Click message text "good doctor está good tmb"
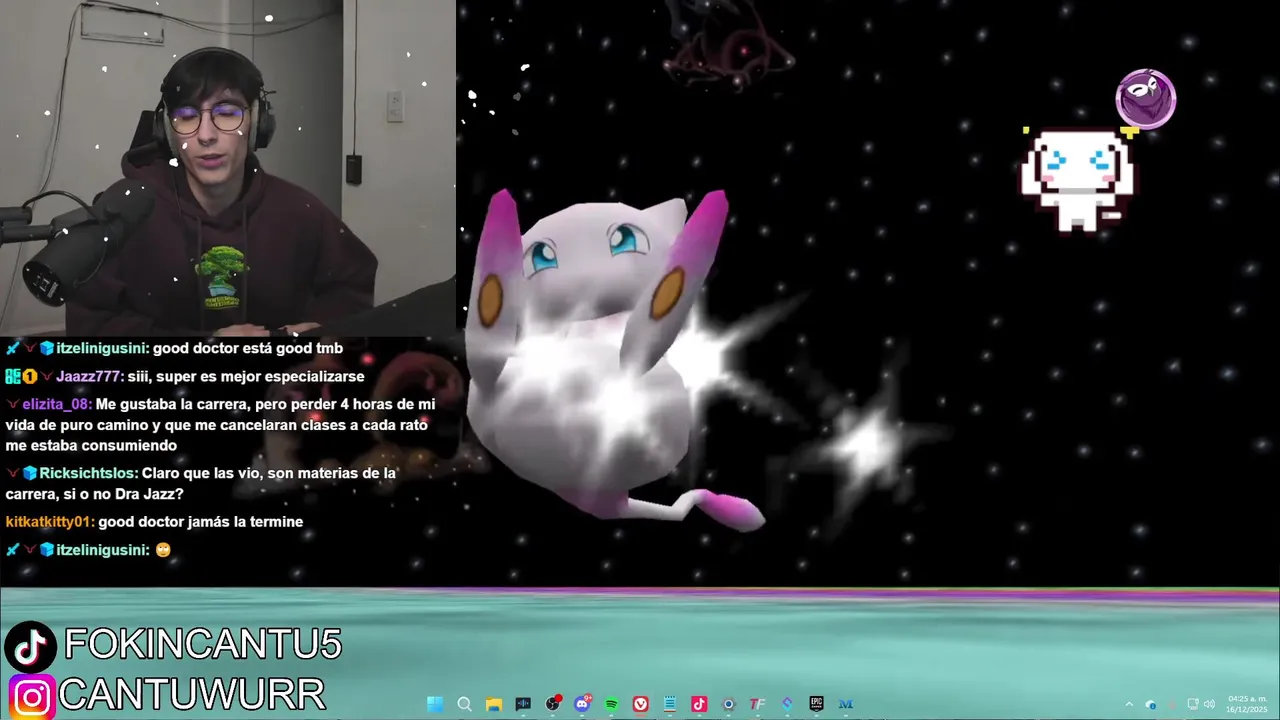1280x720 pixels. [248, 348]
